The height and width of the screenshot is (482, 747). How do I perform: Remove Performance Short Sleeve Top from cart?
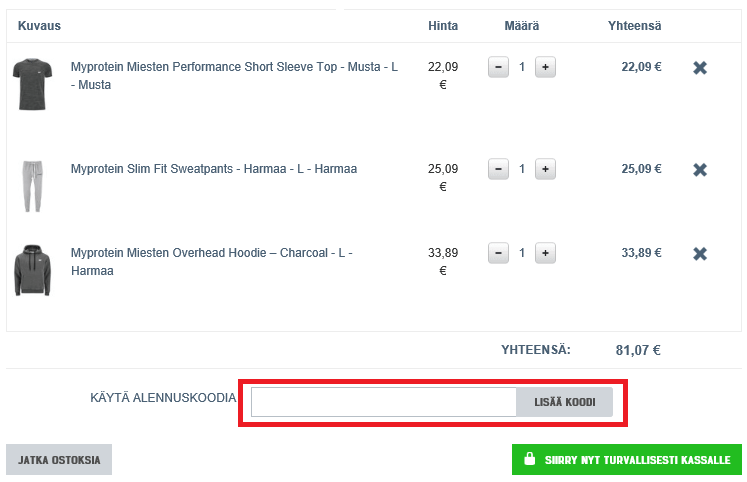coord(700,68)
